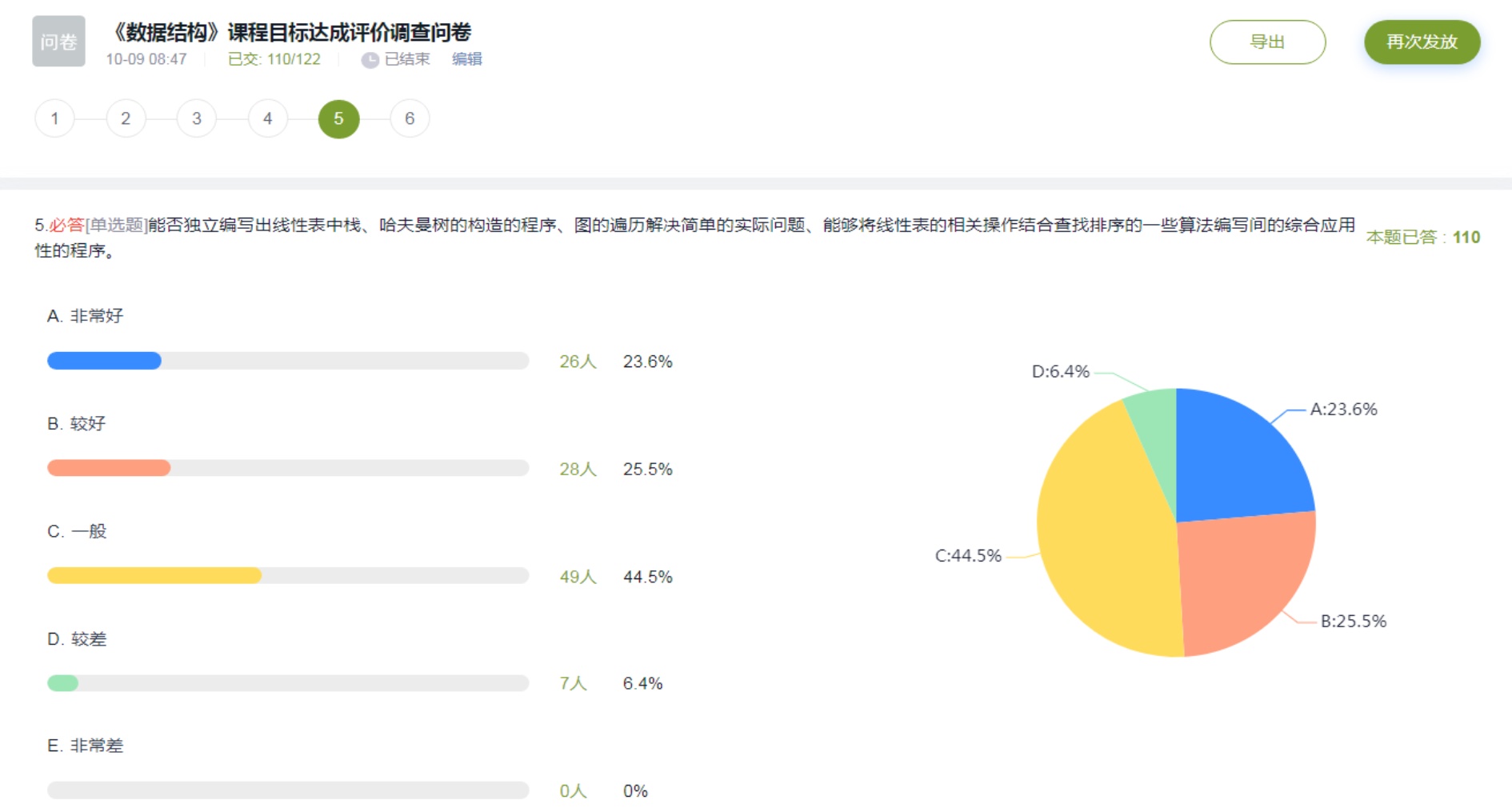Go to question 1 step
Image resolution: width=1512 pixels, height=808 pixels.
click(x=54, y=119)
